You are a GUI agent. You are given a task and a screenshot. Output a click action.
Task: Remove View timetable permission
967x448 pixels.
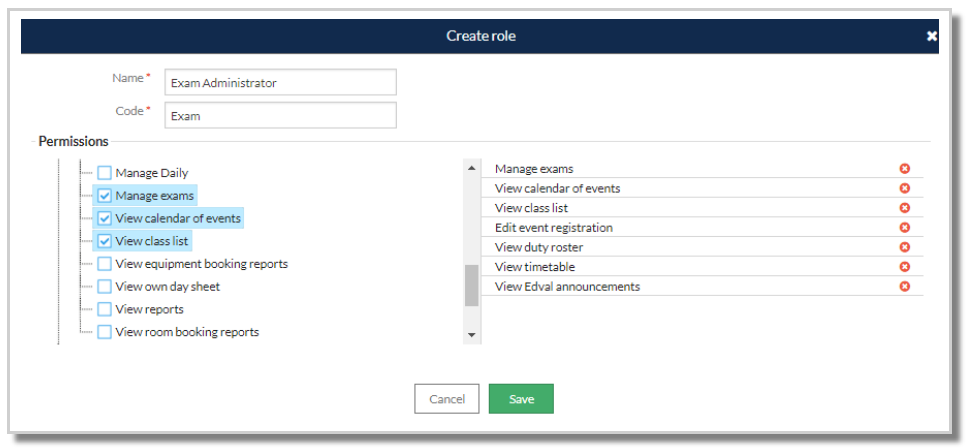[x=904, y=267]
